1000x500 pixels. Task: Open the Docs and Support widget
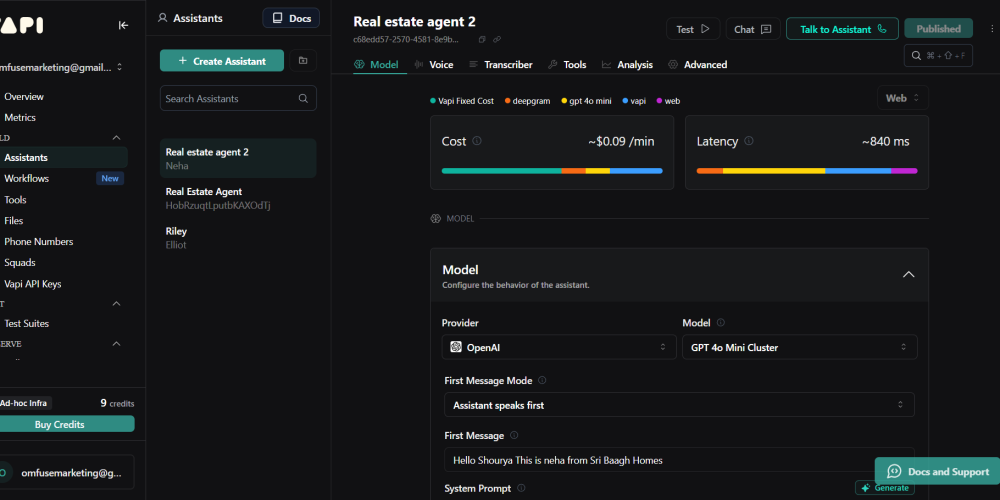[937, 471]
